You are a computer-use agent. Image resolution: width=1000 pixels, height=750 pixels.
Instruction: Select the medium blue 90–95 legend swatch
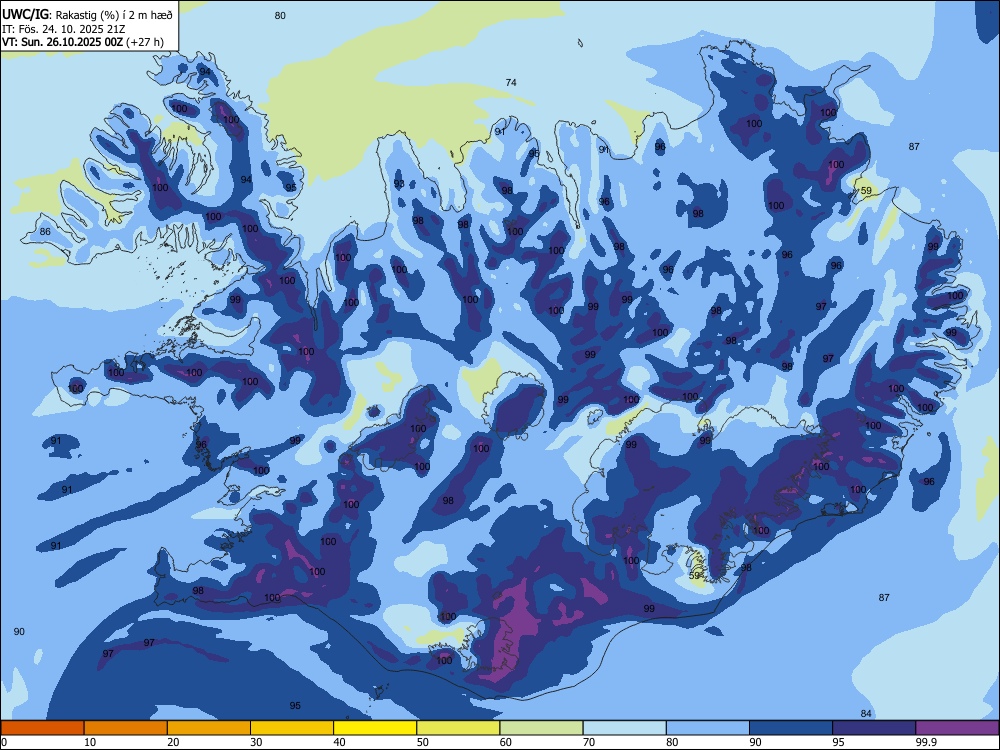pyautogui.click(x=791, y=728)
